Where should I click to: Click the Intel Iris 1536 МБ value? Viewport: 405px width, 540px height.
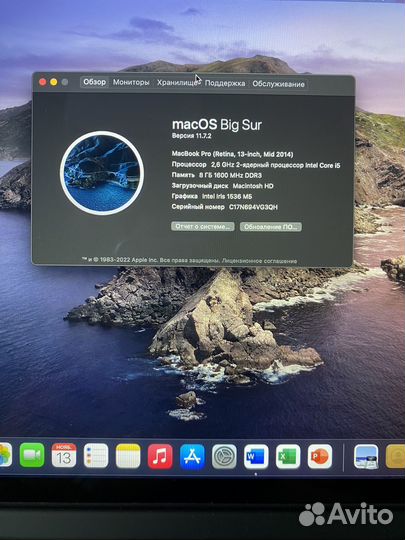[227, 196]
